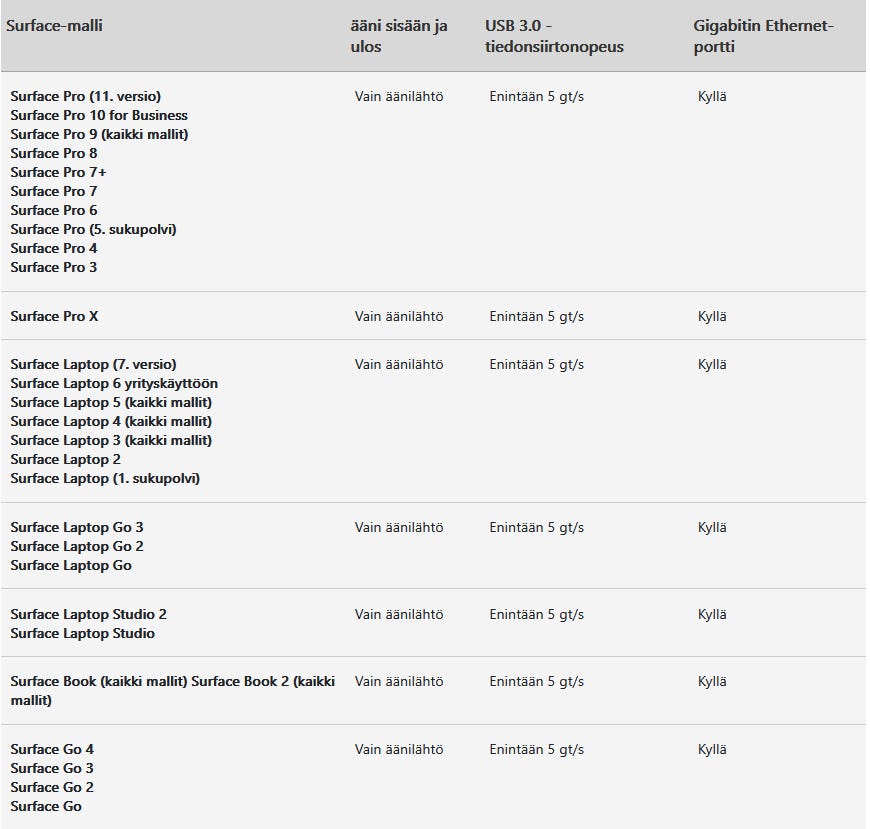
Task: Click "Vain äänilähtö" in the Surface Pro X row
Action: [399, 316]
